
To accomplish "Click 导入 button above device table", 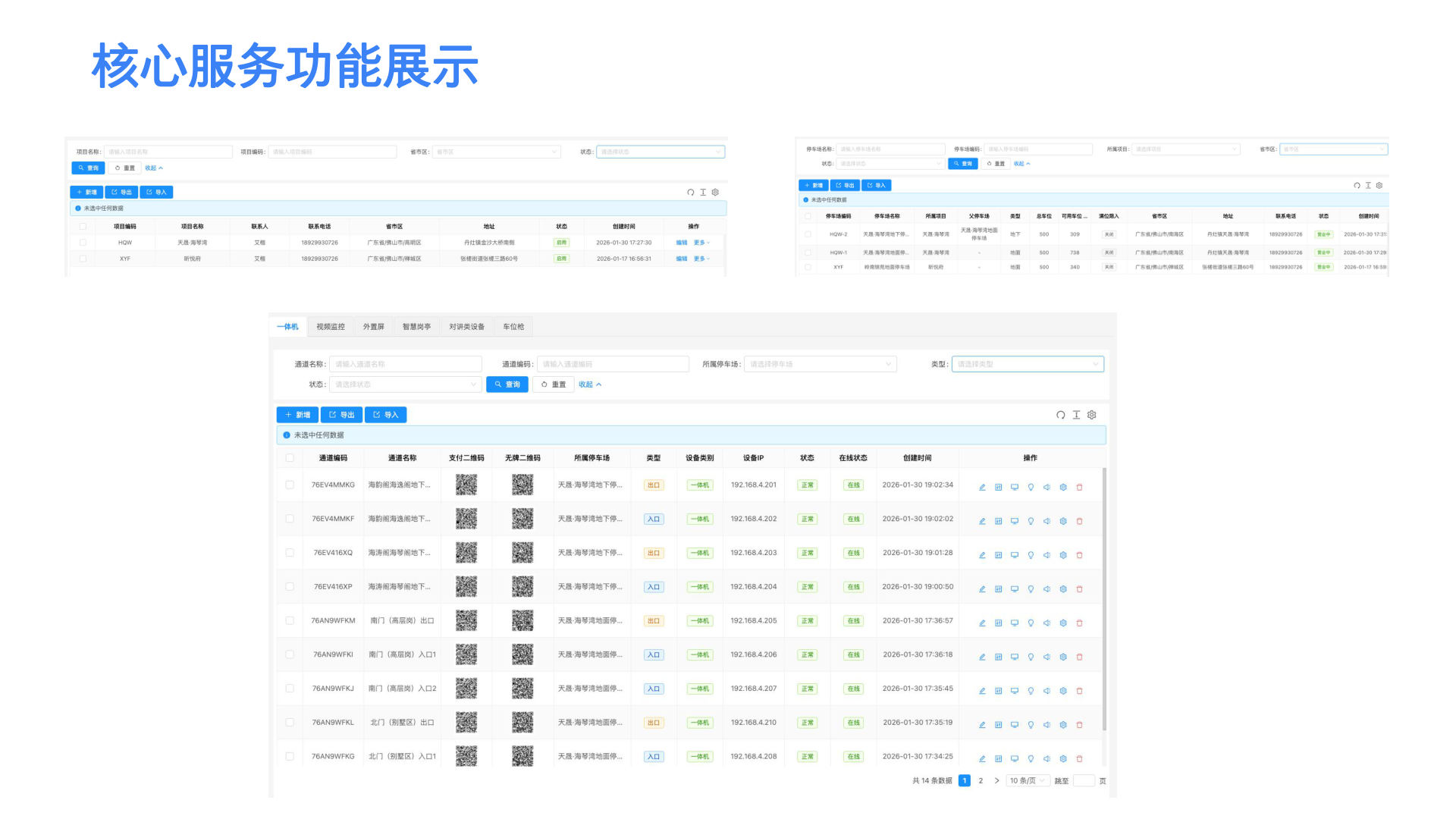I will pyautogui.click(x=386, y=415).
